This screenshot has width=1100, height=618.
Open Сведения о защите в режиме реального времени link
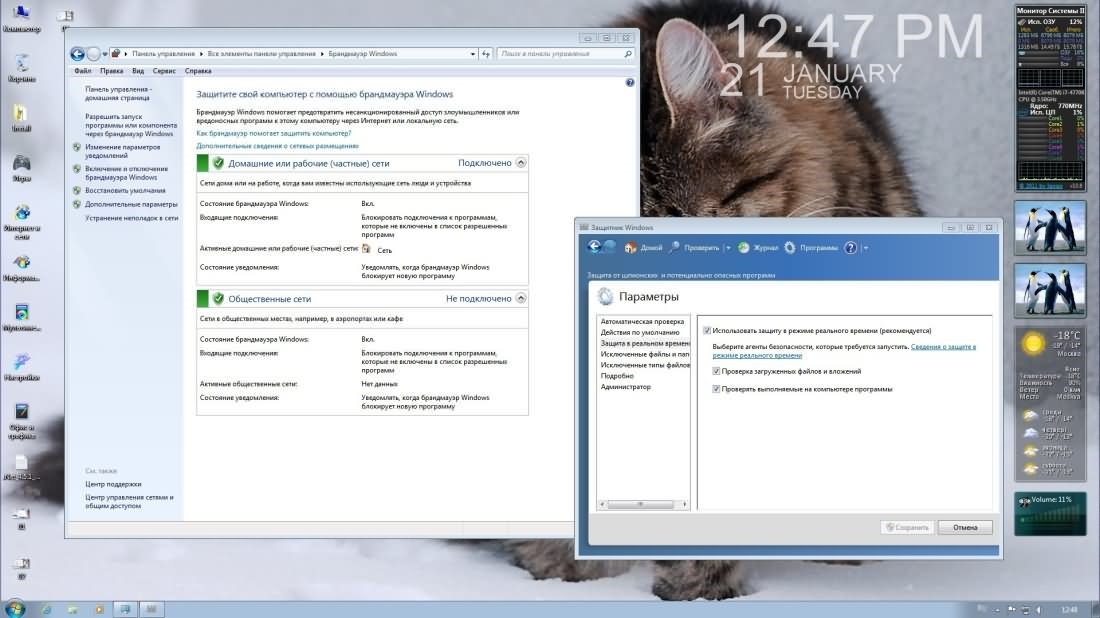[844, 351]
